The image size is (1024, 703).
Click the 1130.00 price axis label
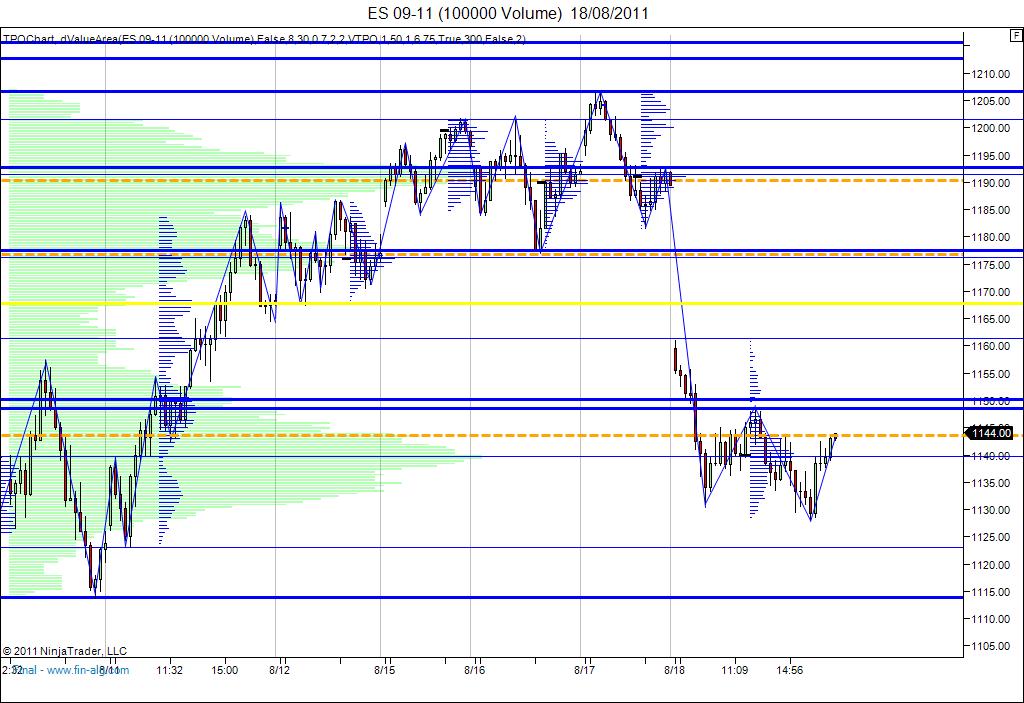tap(990, 510)
